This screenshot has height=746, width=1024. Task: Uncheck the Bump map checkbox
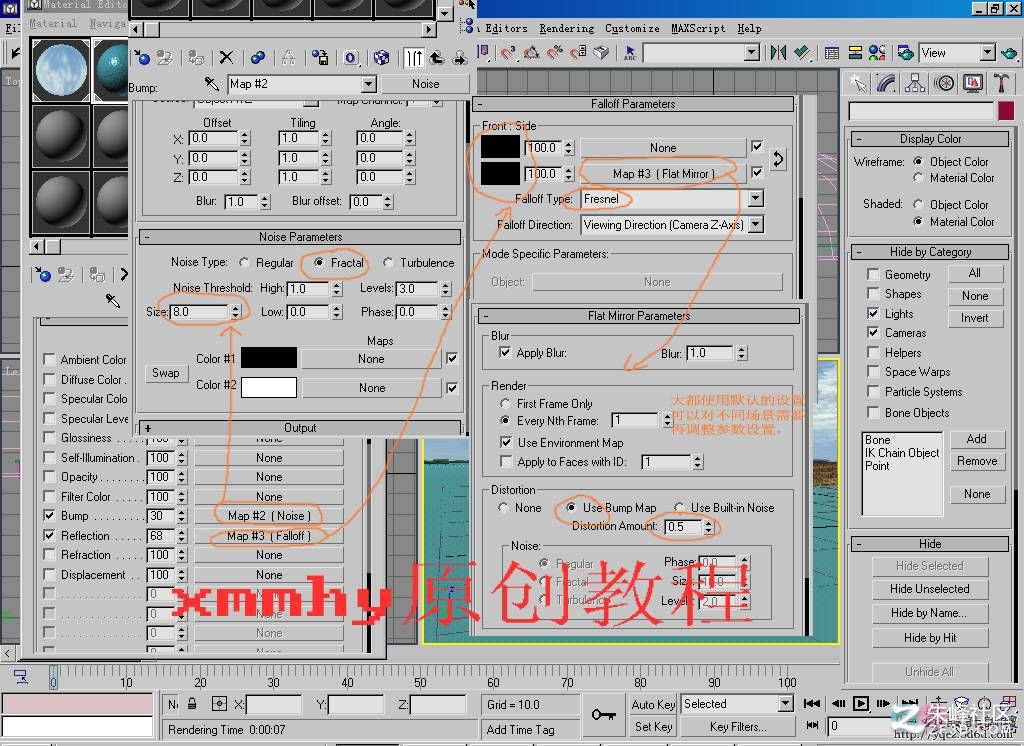(x=49, y=515)
